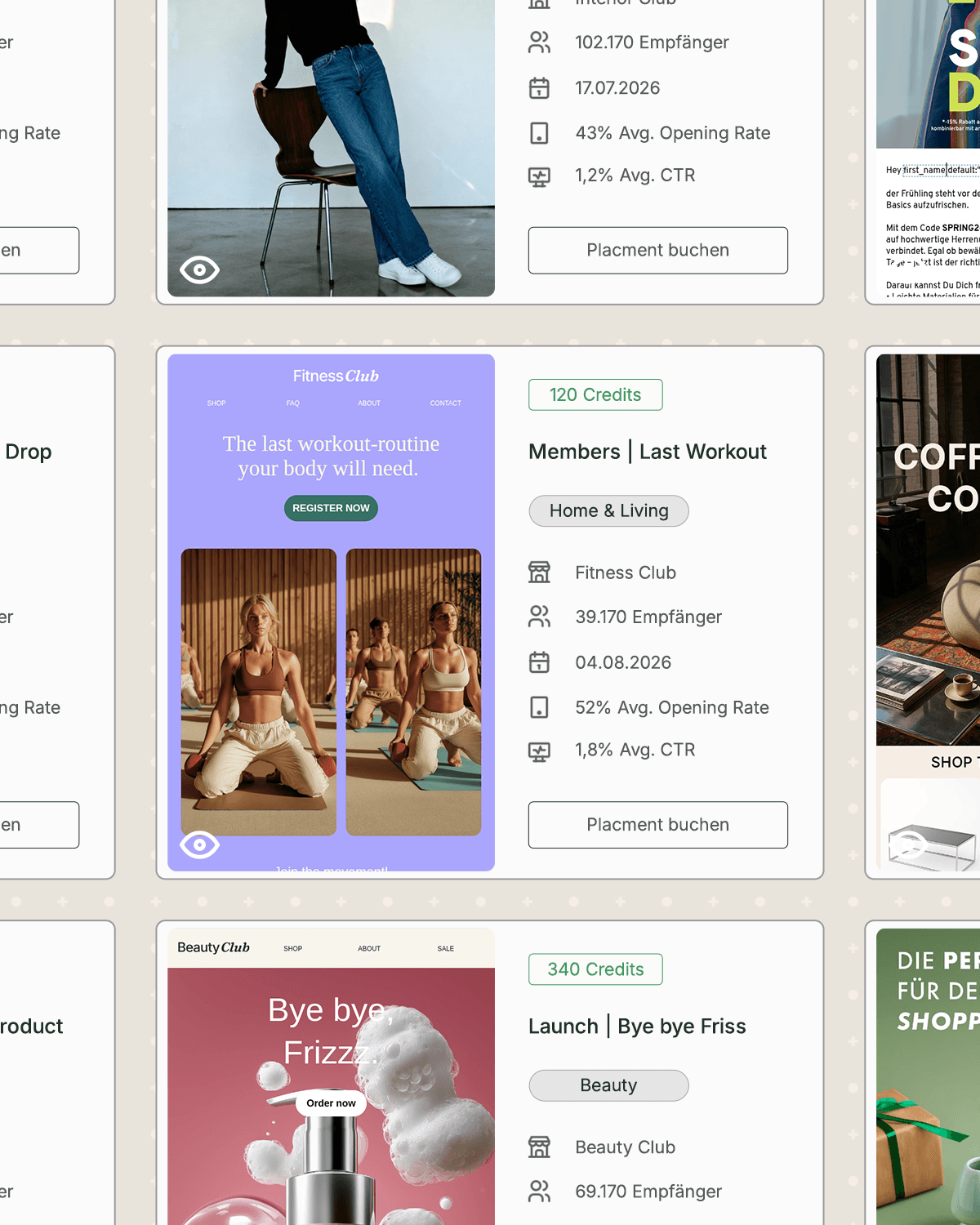Click the device icon beside 43% Avg. Opening Rate
980x1225 pixels.
[539, 133]
